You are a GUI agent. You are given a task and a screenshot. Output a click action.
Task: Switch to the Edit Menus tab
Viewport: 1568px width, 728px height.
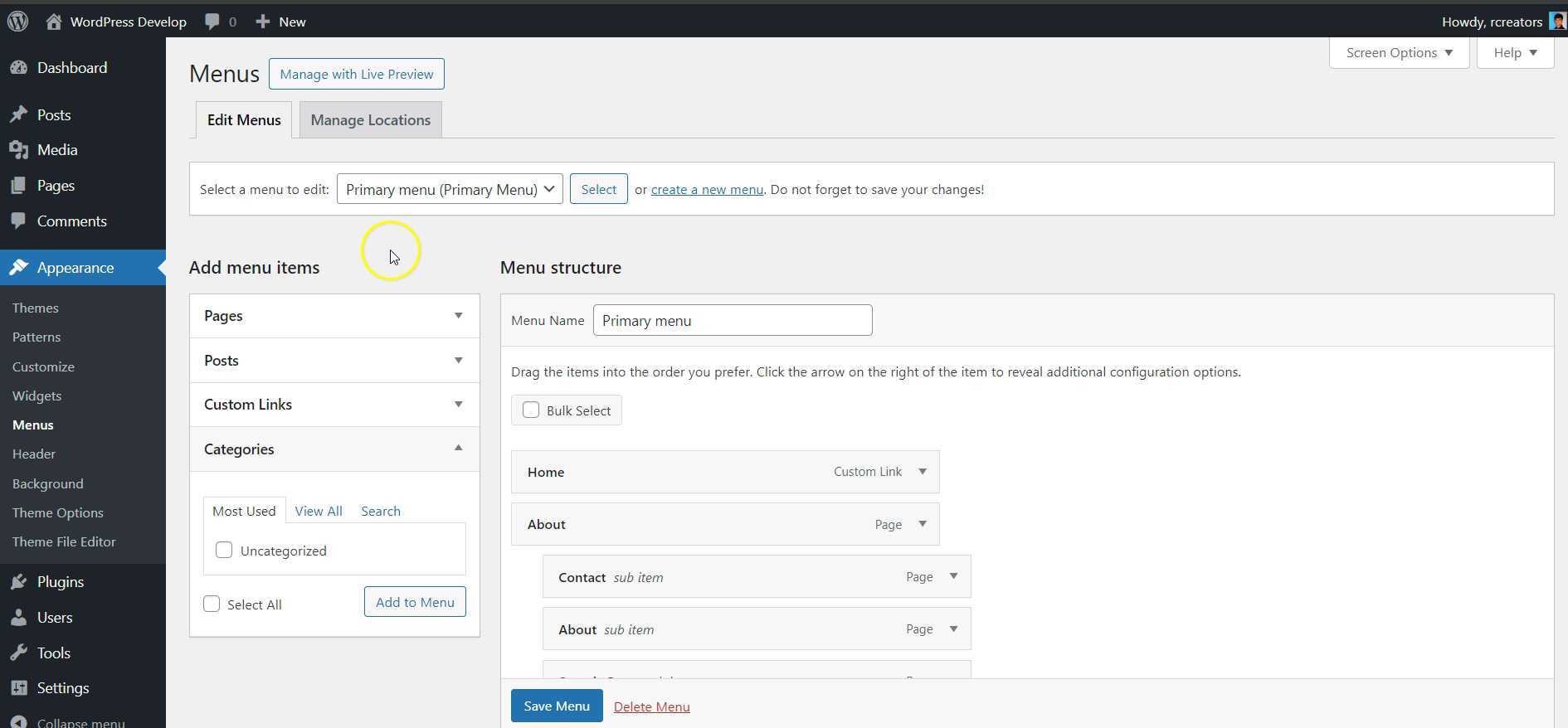tap(244, 120)
